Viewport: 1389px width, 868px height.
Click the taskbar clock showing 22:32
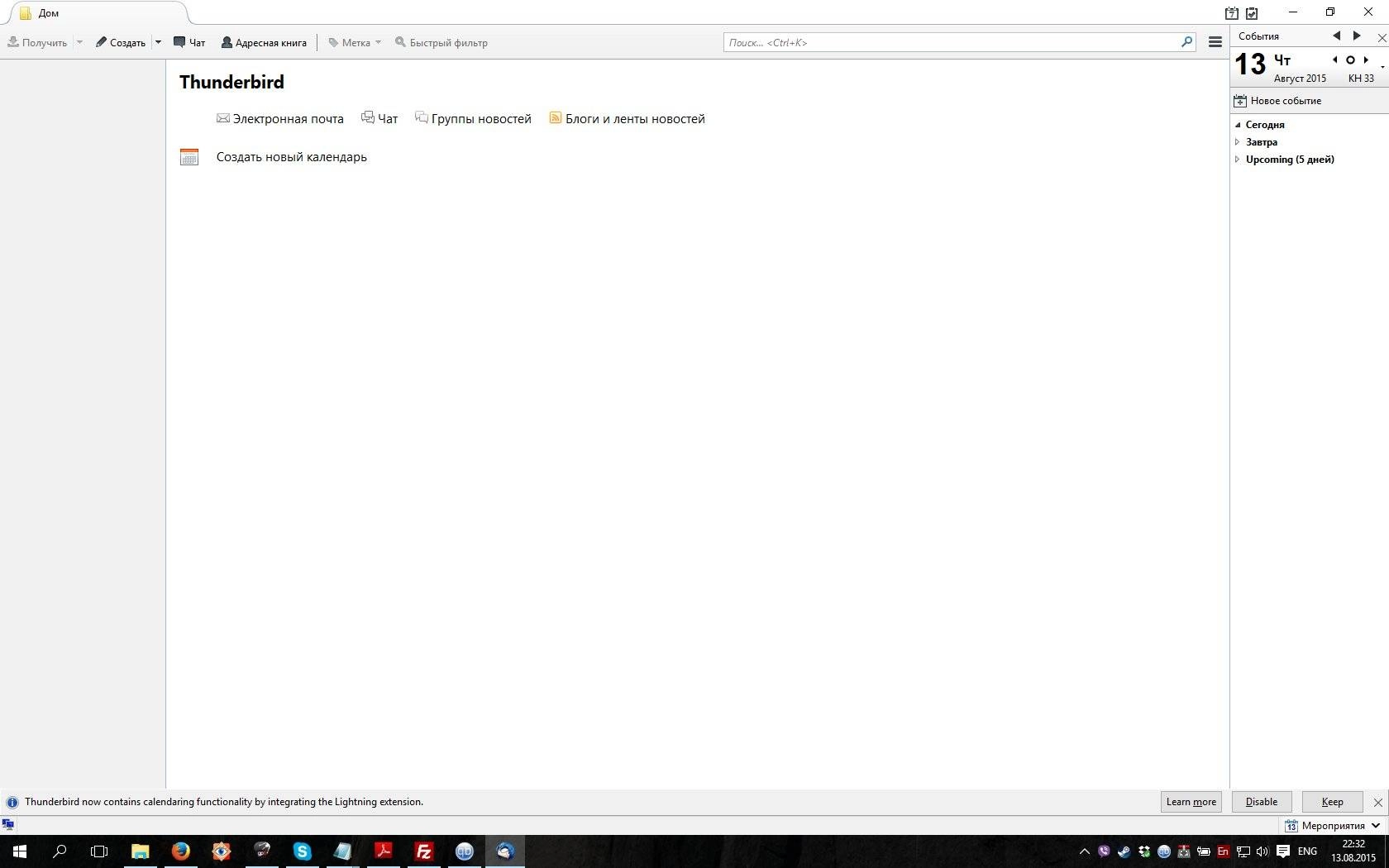click(1353, 851)
